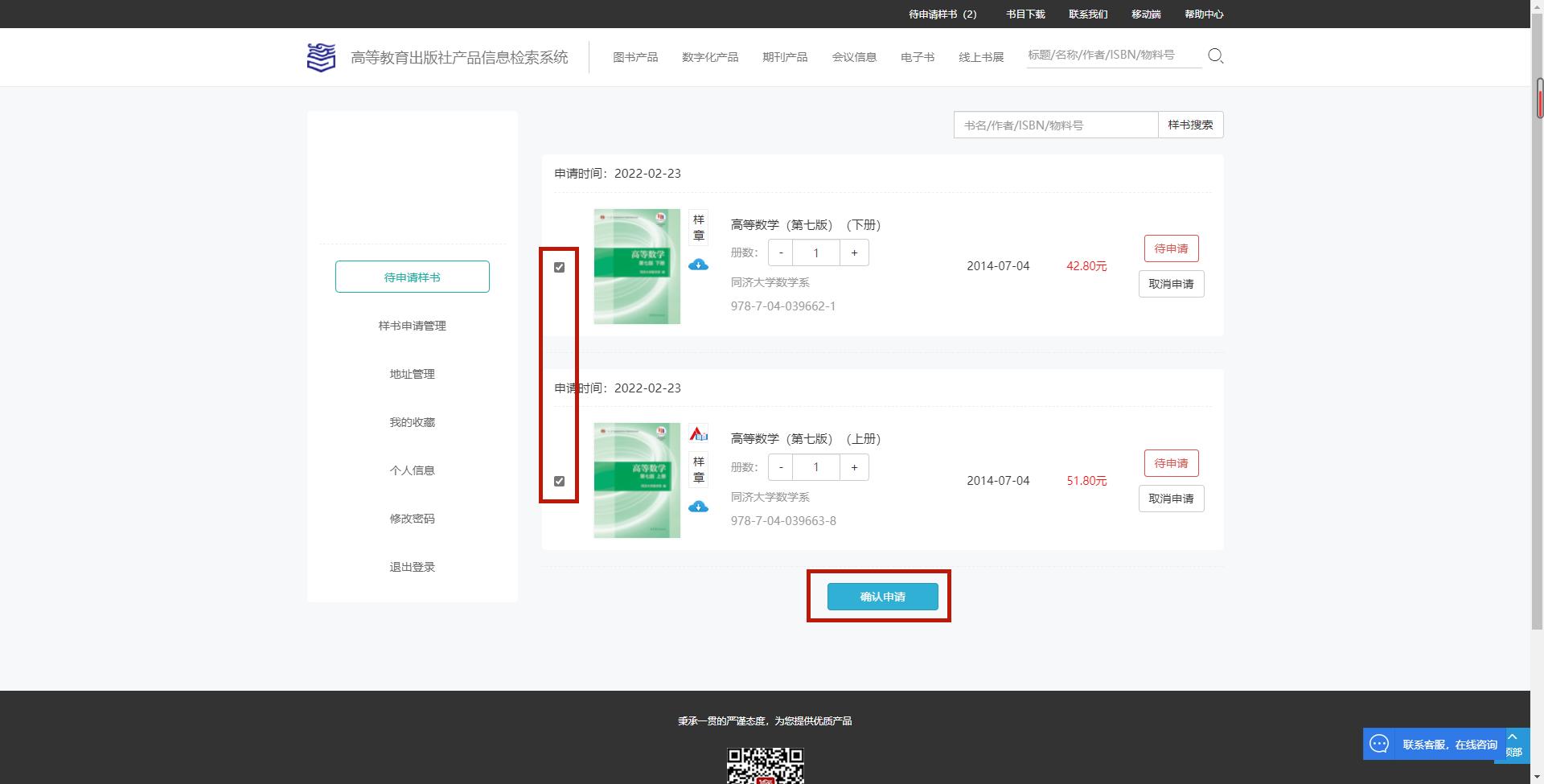Click the cloud download icon under 下册 item
Screen dimensions: 1544x784
pos(699,265)
